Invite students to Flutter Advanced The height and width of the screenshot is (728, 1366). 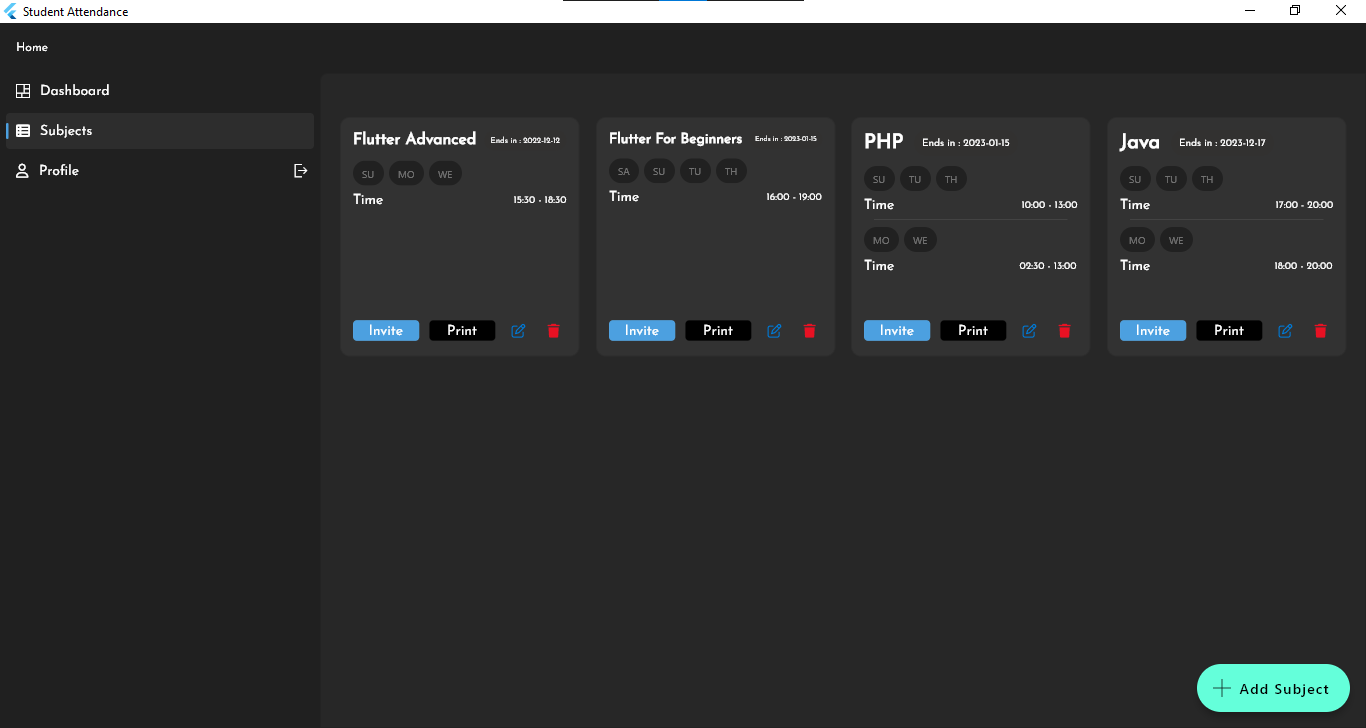(385, 330)
